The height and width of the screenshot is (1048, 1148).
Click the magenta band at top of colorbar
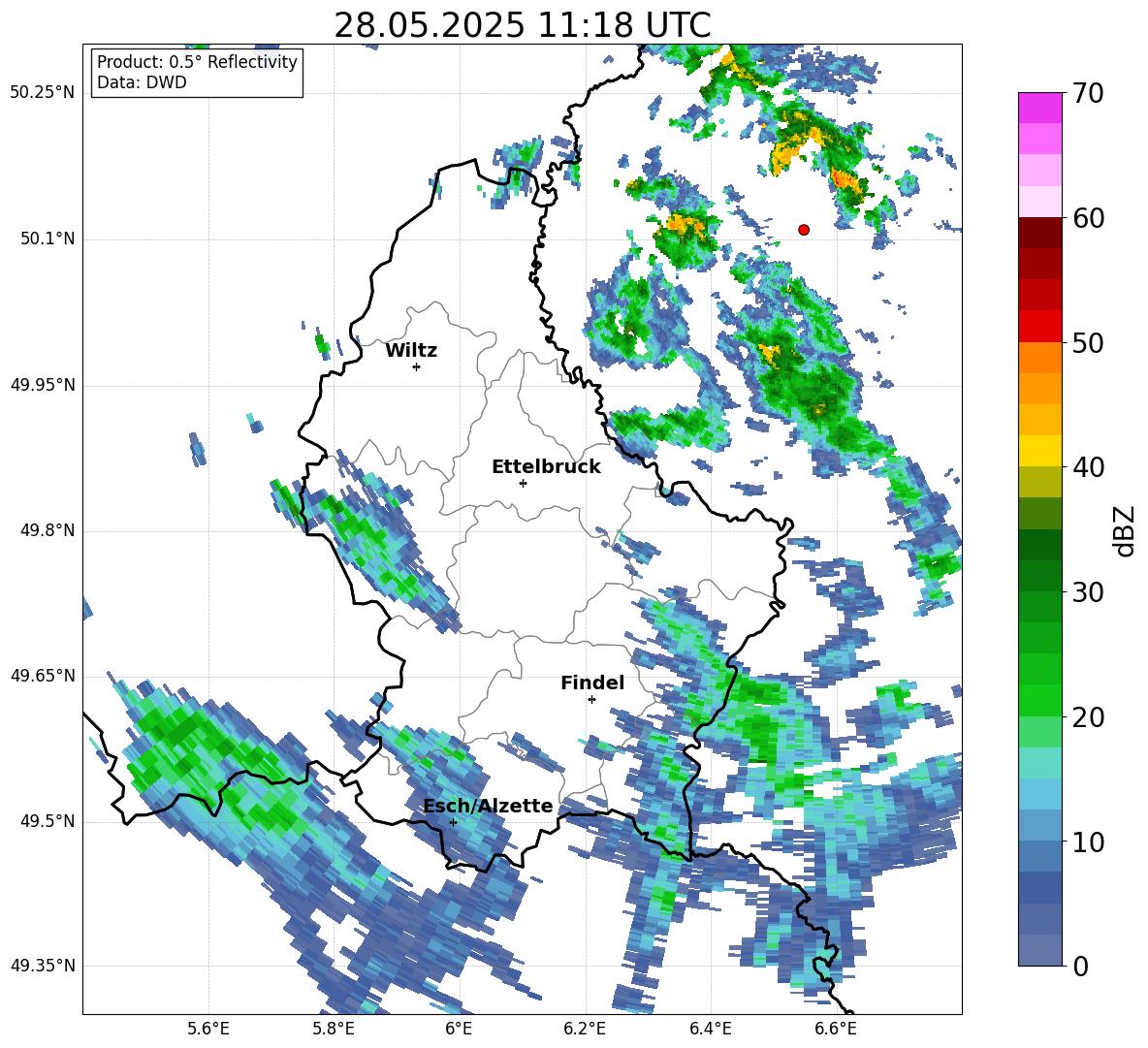point(1039,108)
